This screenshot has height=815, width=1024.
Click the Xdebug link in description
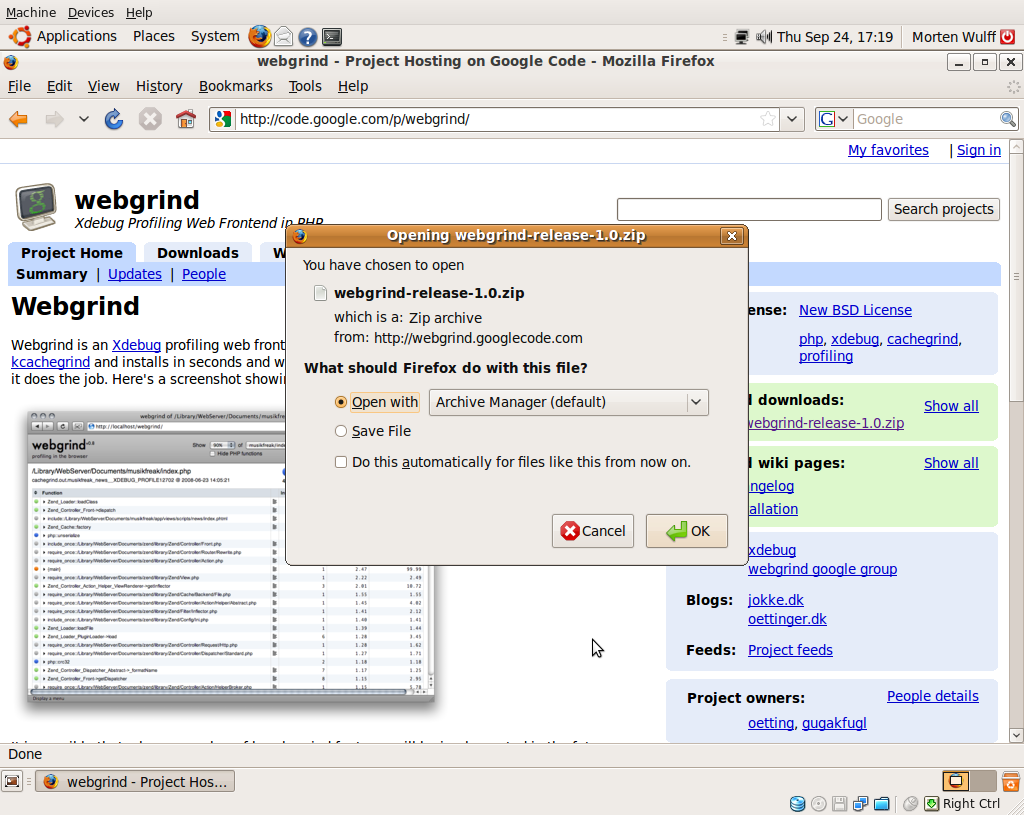point(136,345)
